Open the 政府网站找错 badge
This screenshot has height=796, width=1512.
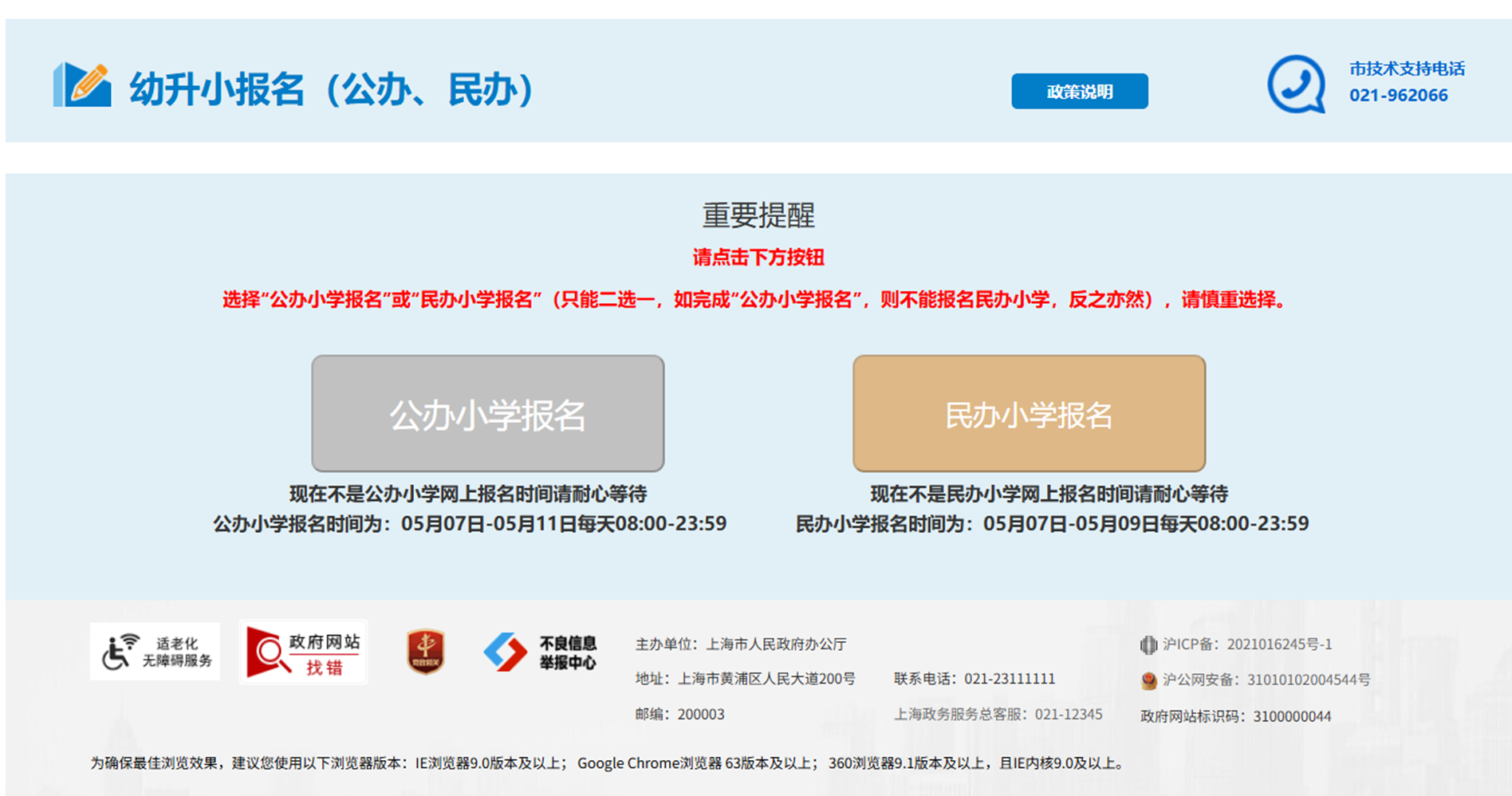pyautogui.click(x=303, y=652)
